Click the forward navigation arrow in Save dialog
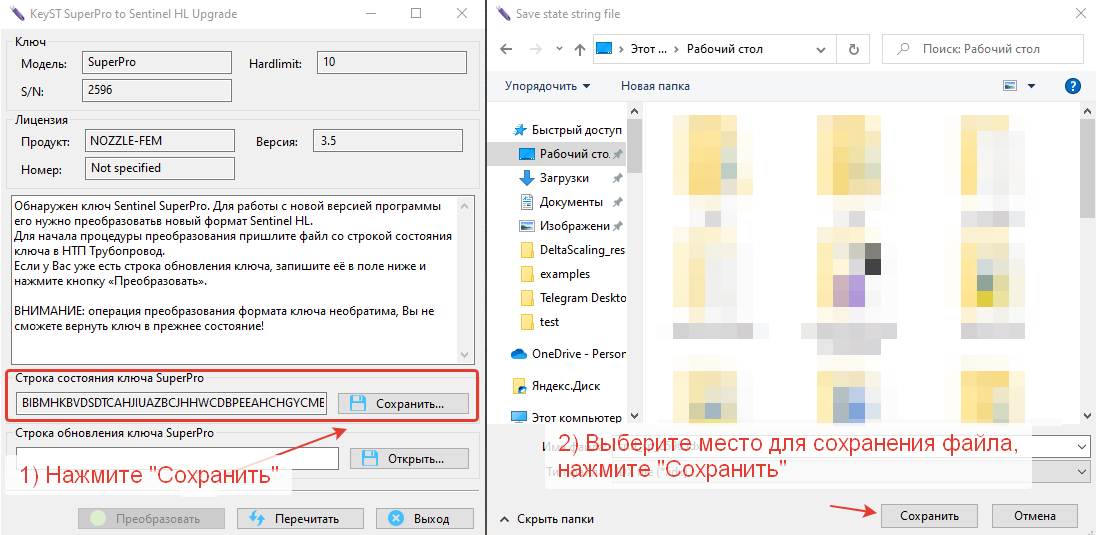The width and height of the screenshot is (1099, 535). tap(535, 49)
